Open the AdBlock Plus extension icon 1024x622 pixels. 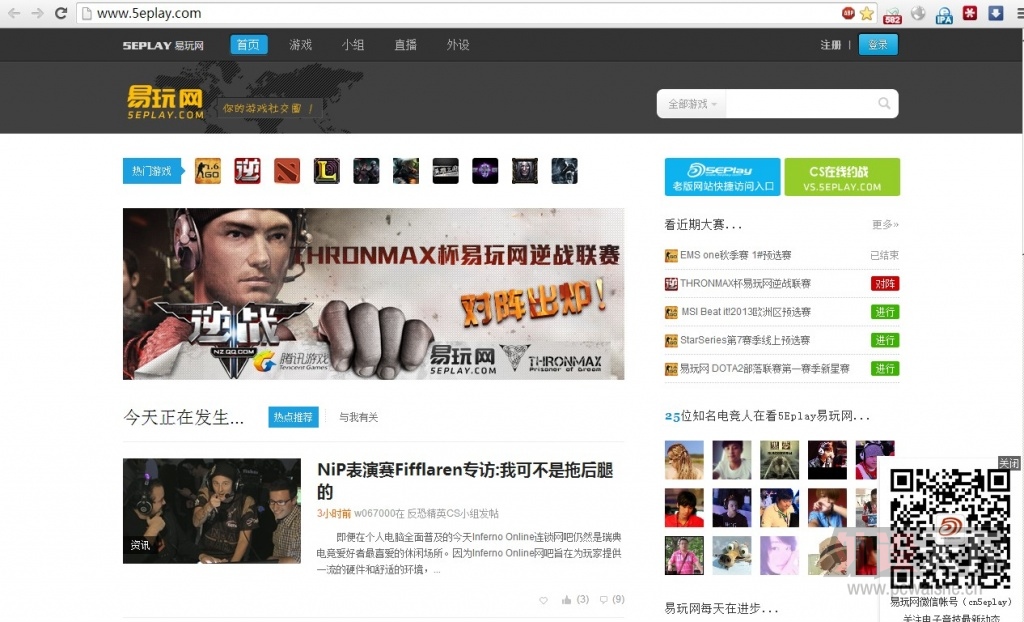coord(848,14)
